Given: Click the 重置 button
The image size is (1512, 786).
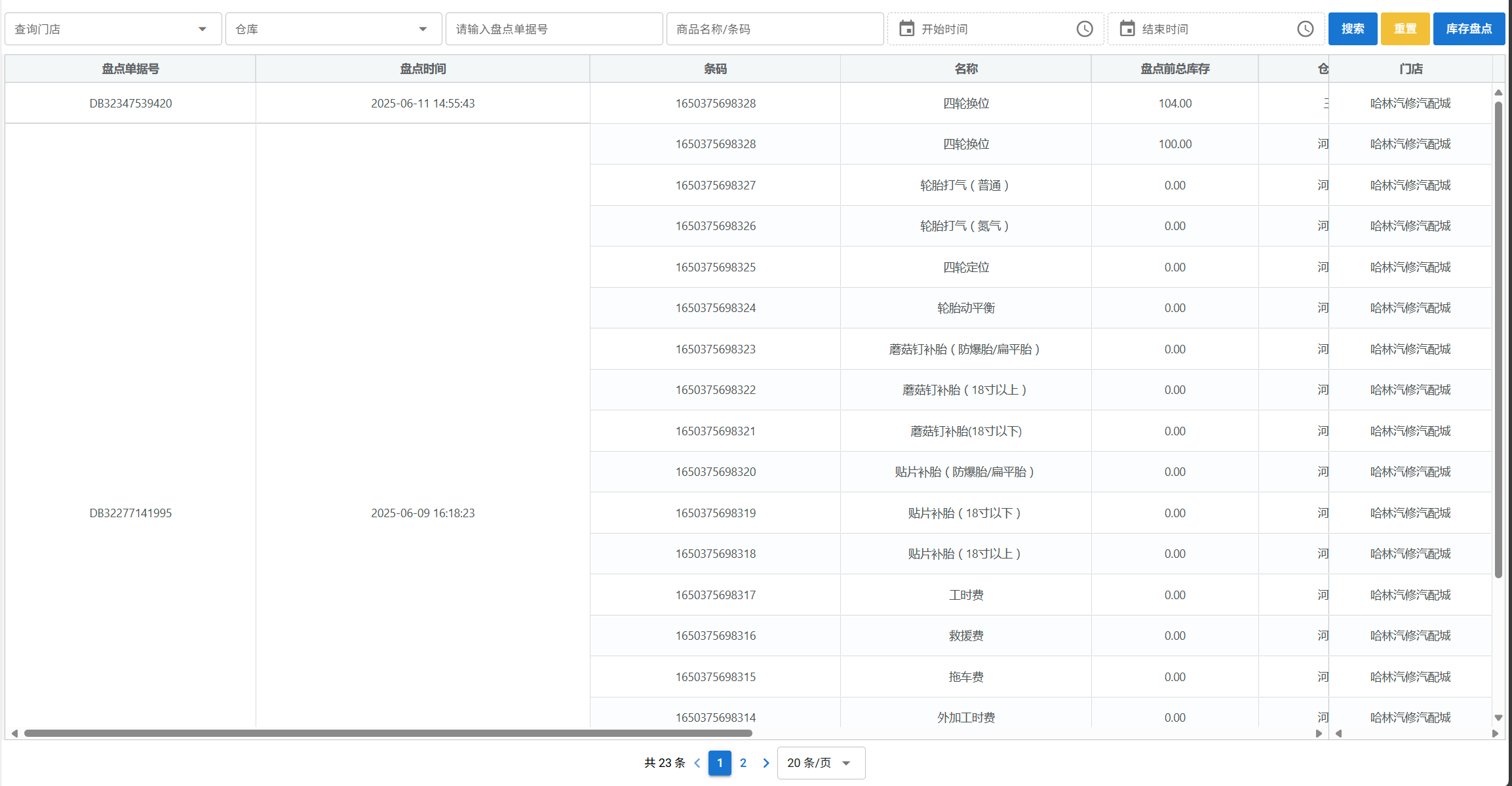Looking at the screenshot, I should click(x=1405, y=29).
